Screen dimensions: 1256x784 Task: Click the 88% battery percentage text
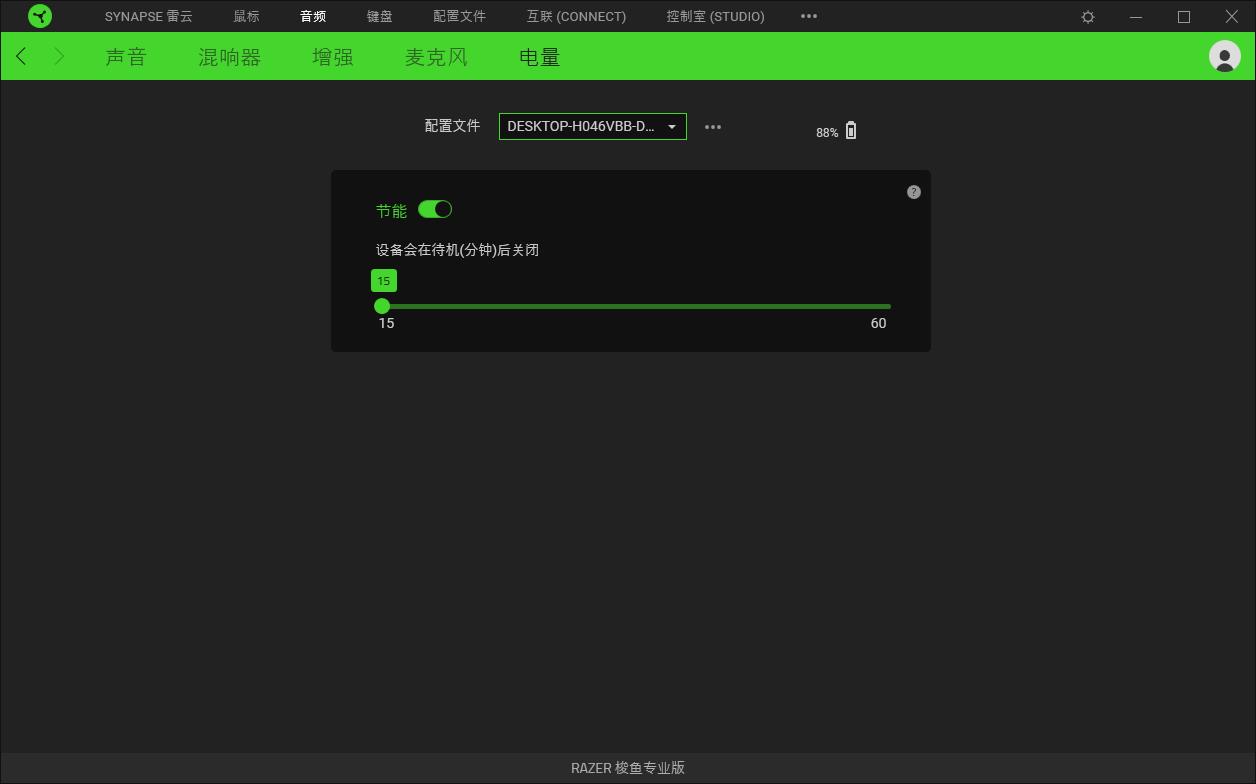click(x=827, y=132)
